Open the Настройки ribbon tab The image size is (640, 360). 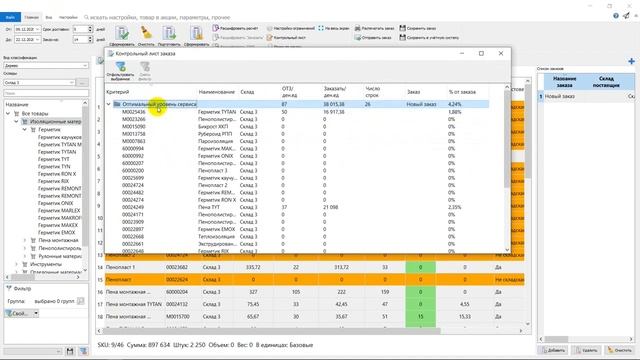(x=68, y=17)
